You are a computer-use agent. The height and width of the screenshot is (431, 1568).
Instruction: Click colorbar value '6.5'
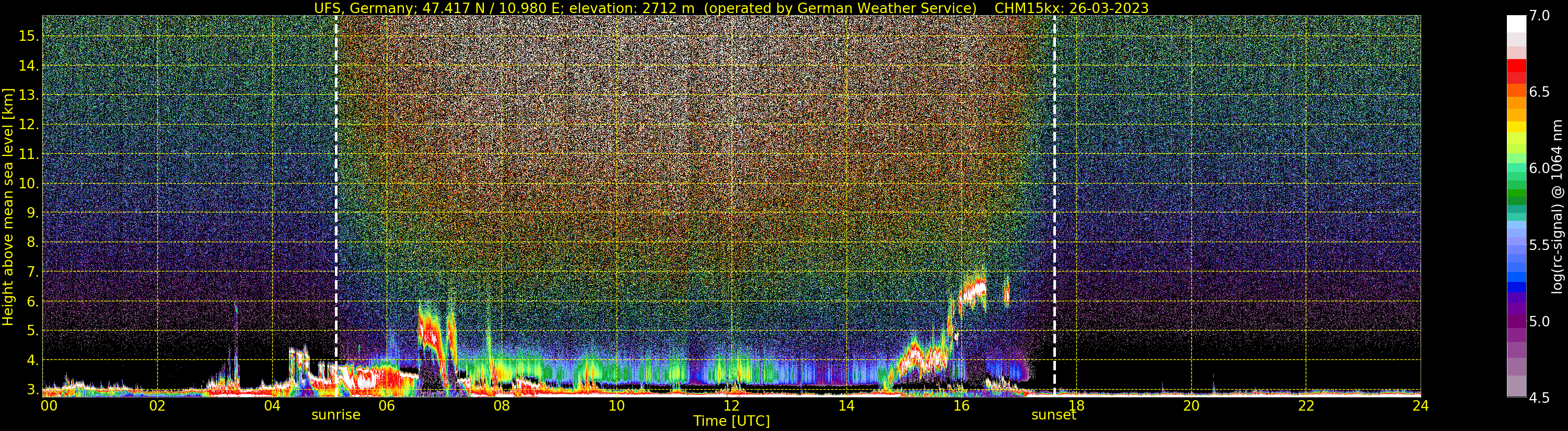(x=1539, y=92)
